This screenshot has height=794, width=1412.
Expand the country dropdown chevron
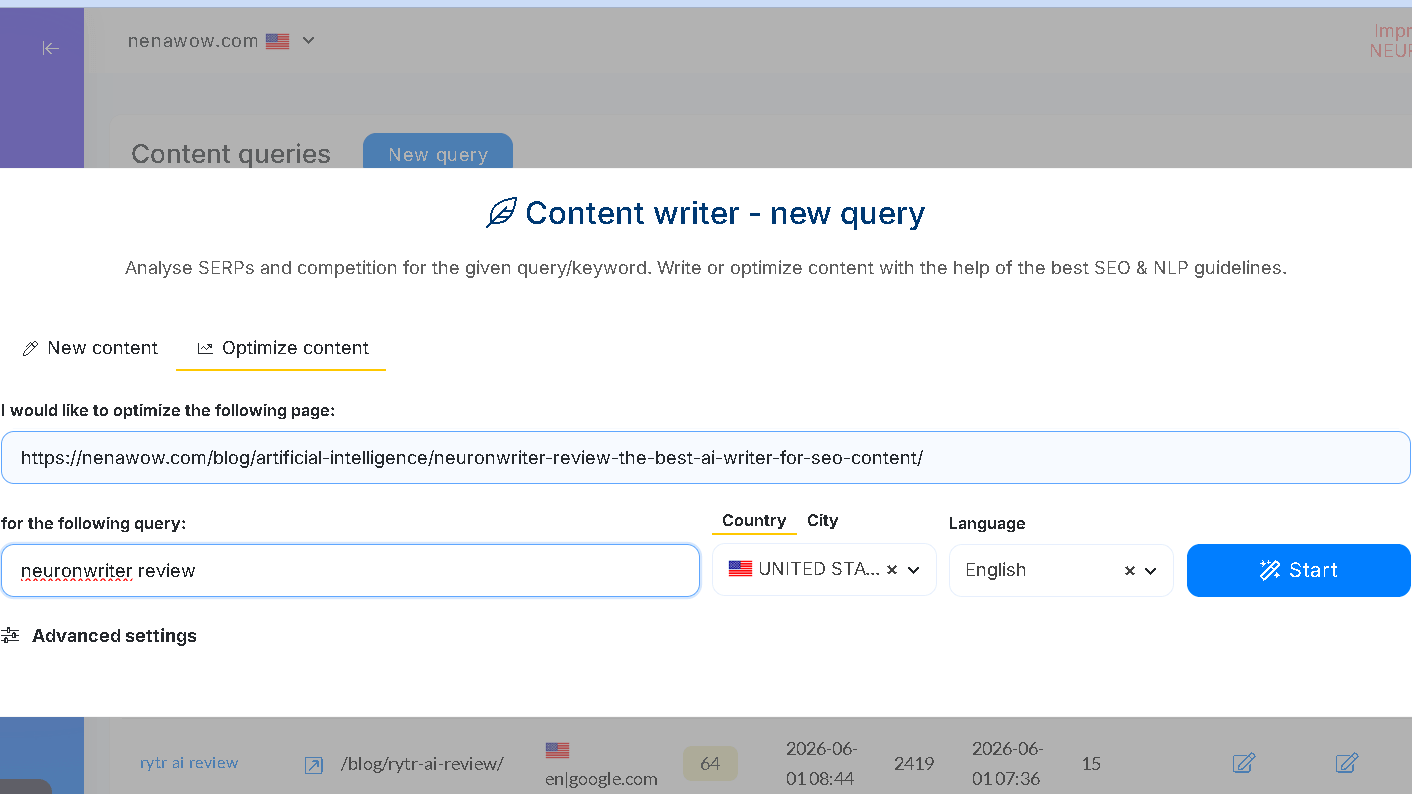[914, 570]
